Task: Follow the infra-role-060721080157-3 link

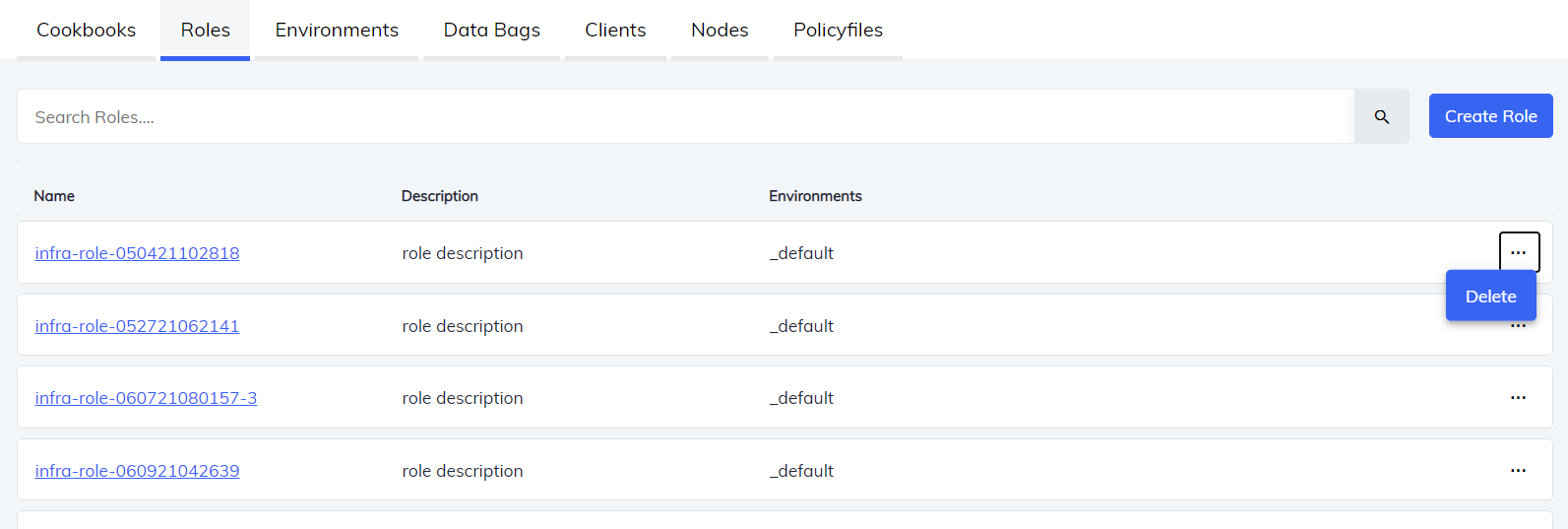Action: point(146,398)
